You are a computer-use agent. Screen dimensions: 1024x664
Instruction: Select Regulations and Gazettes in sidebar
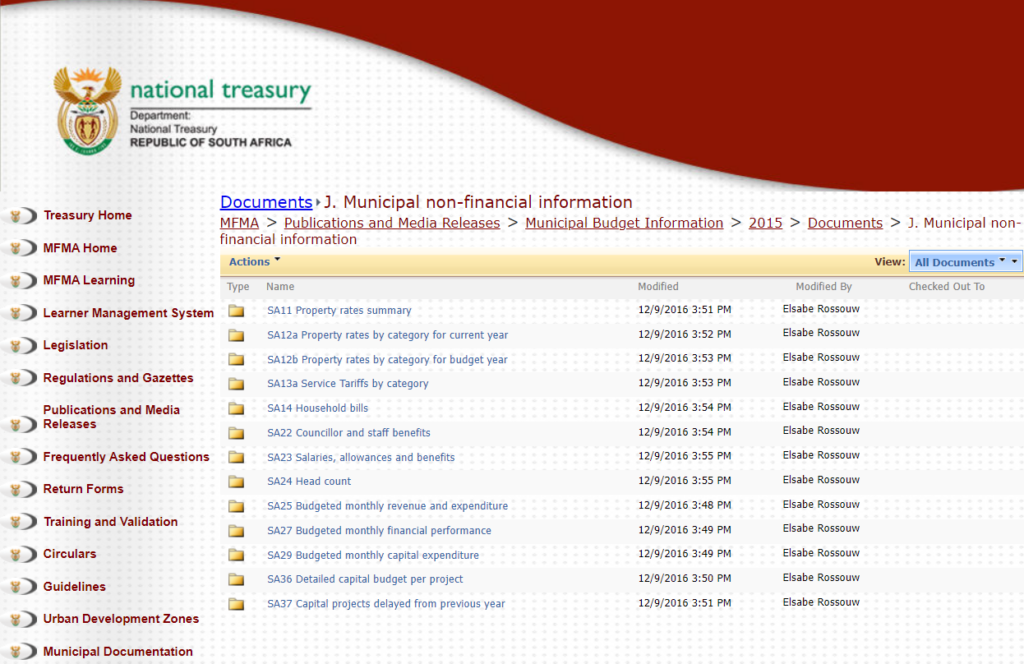[118, 378]
